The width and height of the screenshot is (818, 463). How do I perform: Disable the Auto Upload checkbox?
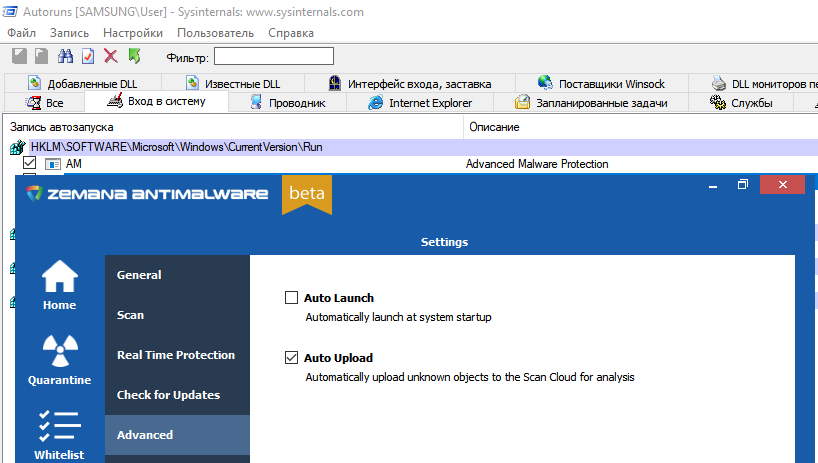pos(291,358)
